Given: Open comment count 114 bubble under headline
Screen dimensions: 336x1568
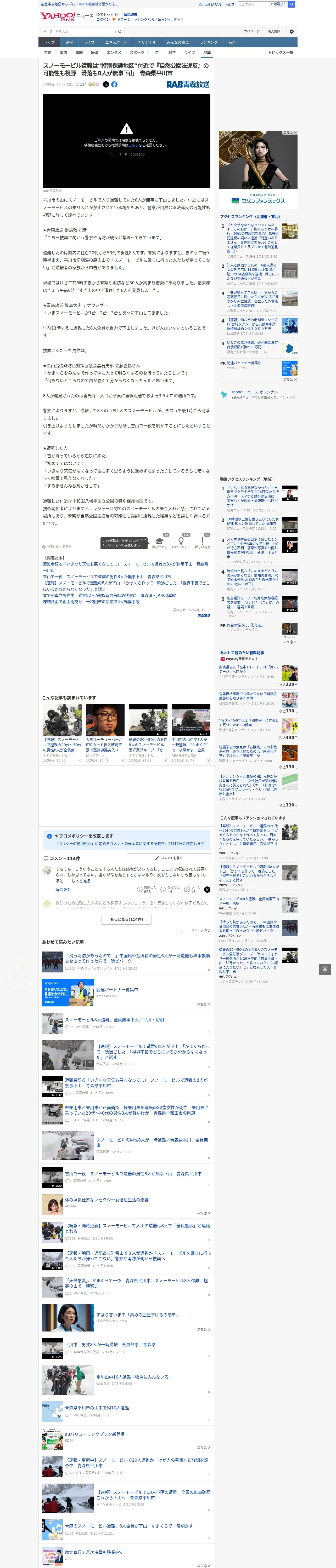Looking at the screenshot, I should click(x=81, y=85).
